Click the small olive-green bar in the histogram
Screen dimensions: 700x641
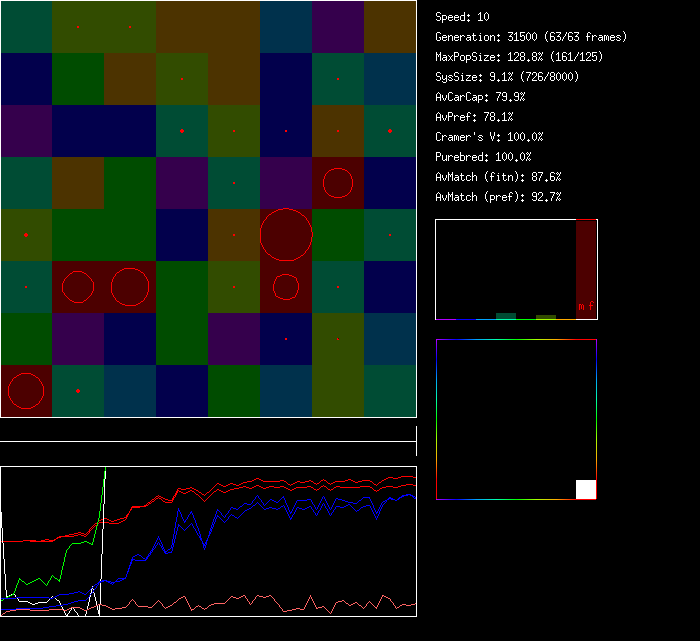click(546, 317)
